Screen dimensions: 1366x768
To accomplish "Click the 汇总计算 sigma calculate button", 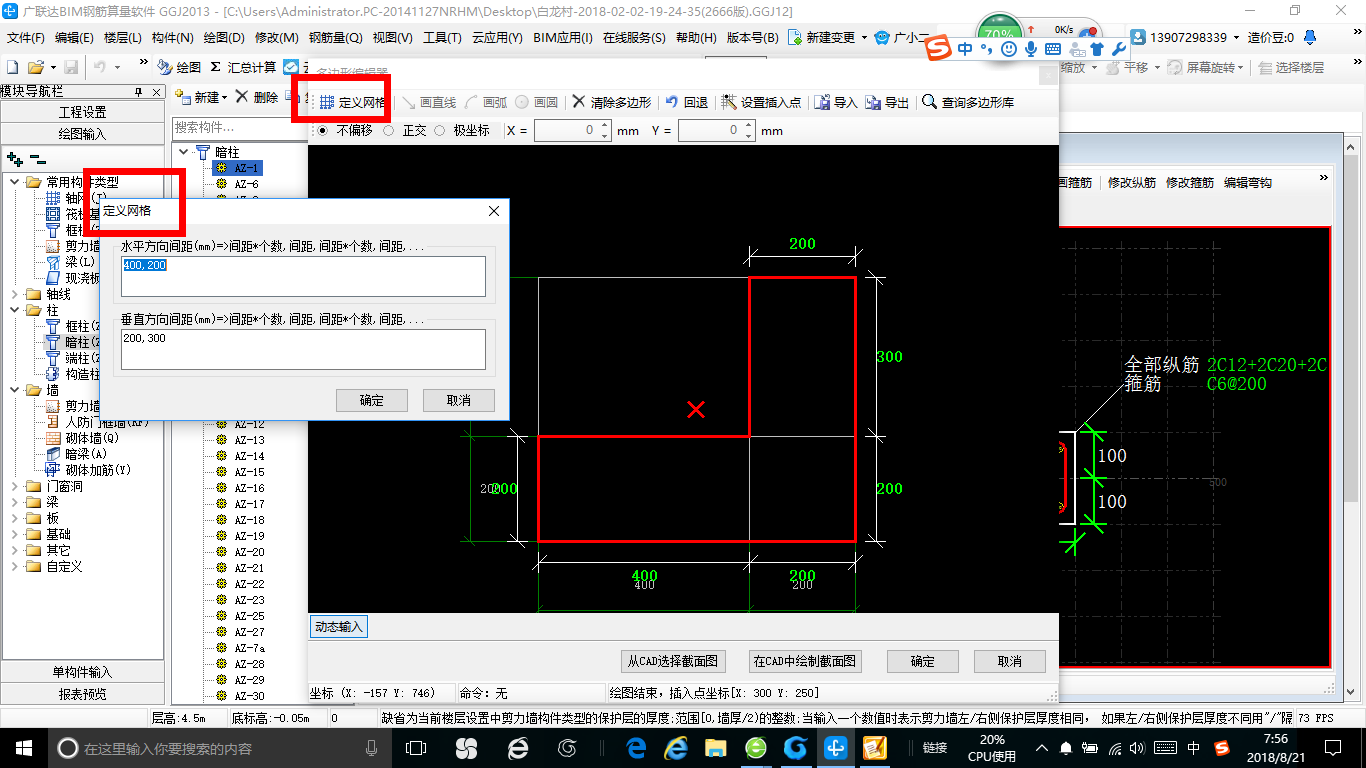I will [243, 67].
